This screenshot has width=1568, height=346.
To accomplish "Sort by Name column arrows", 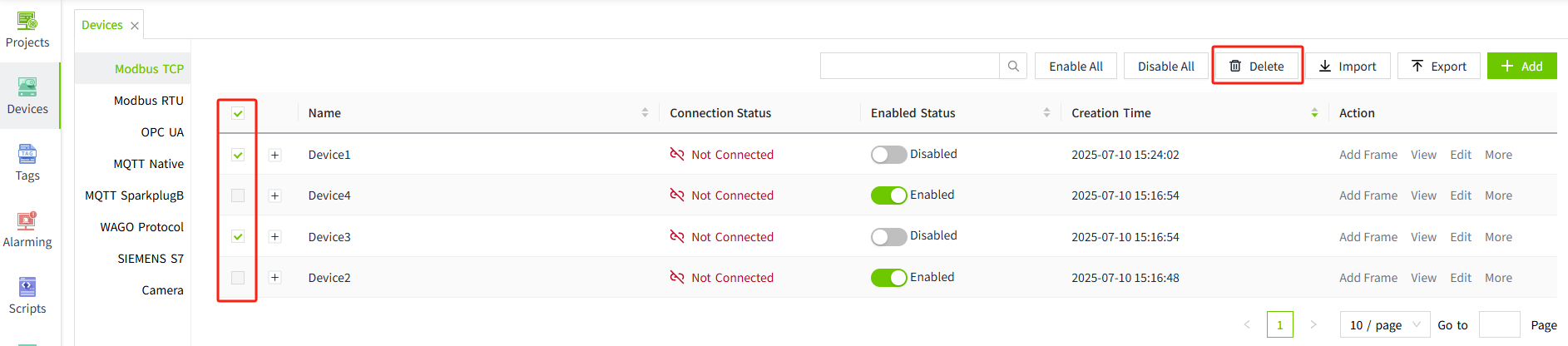I will [x=645, y=113].
